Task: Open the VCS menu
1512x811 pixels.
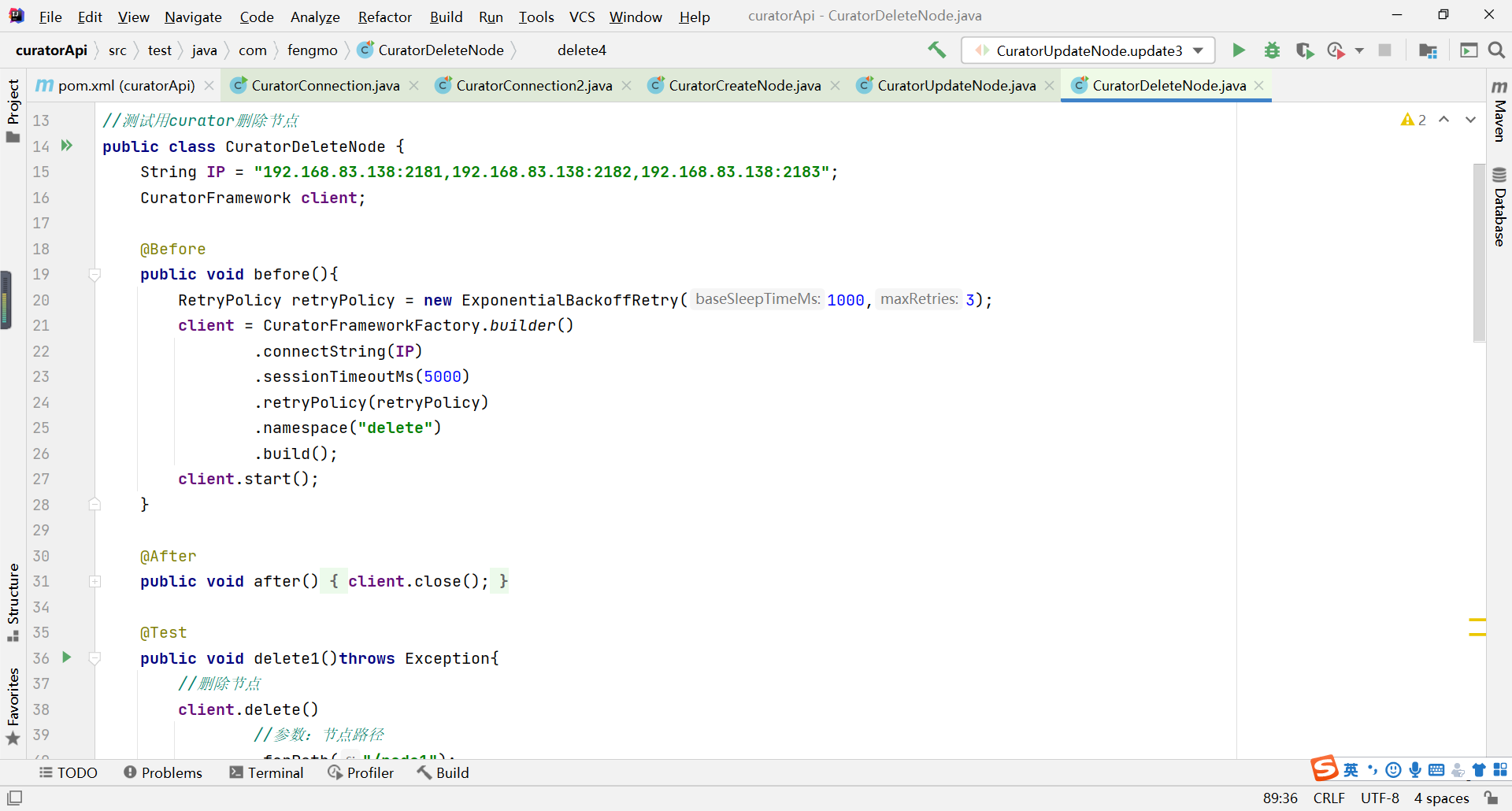Action: (x=582, y=17)
